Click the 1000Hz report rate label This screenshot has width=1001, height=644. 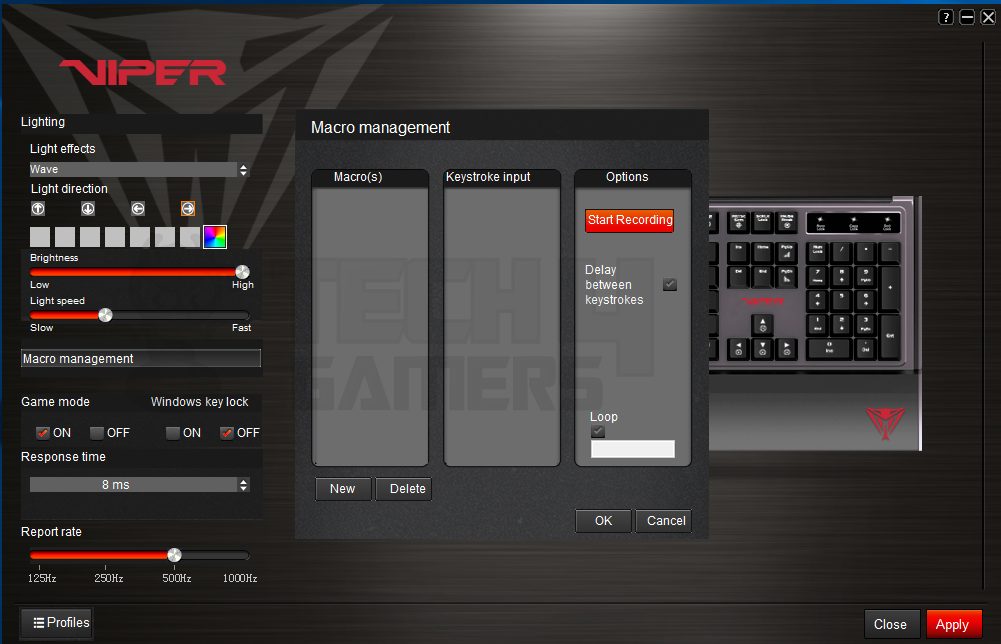click(x=240, y=578)
